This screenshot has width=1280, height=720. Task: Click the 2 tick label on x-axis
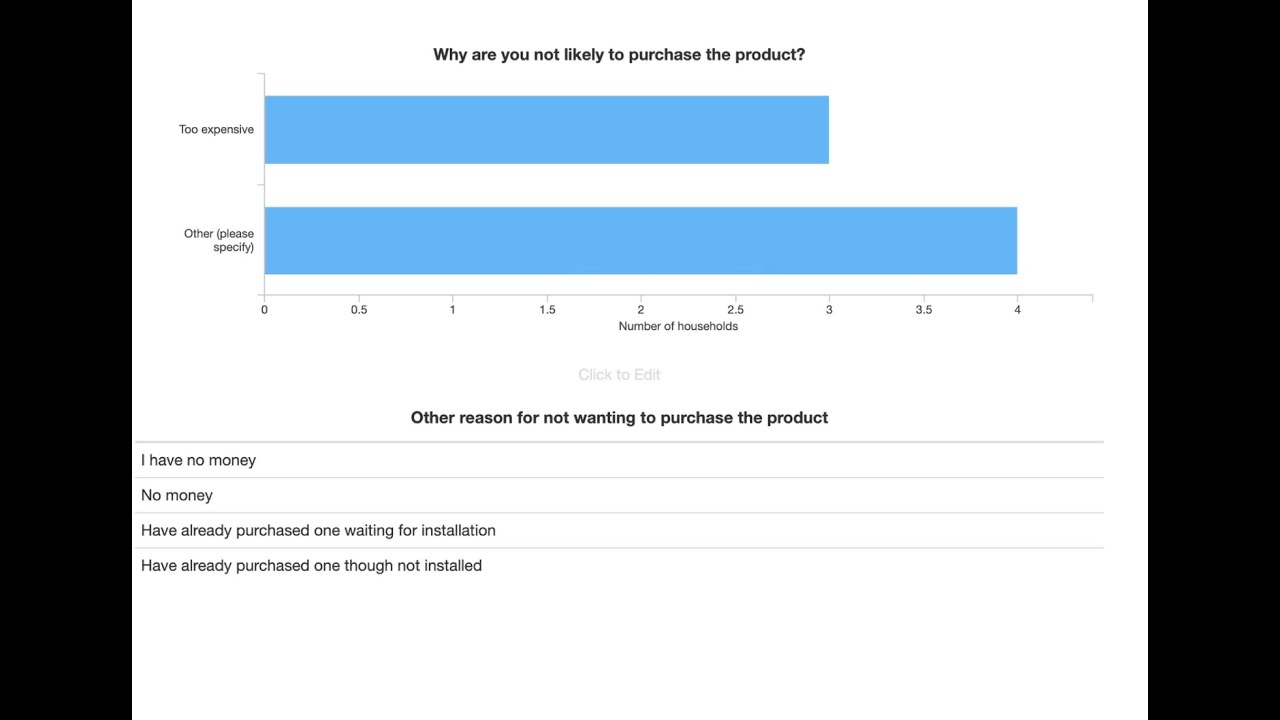pyautogui.click(x=641, y=310)
